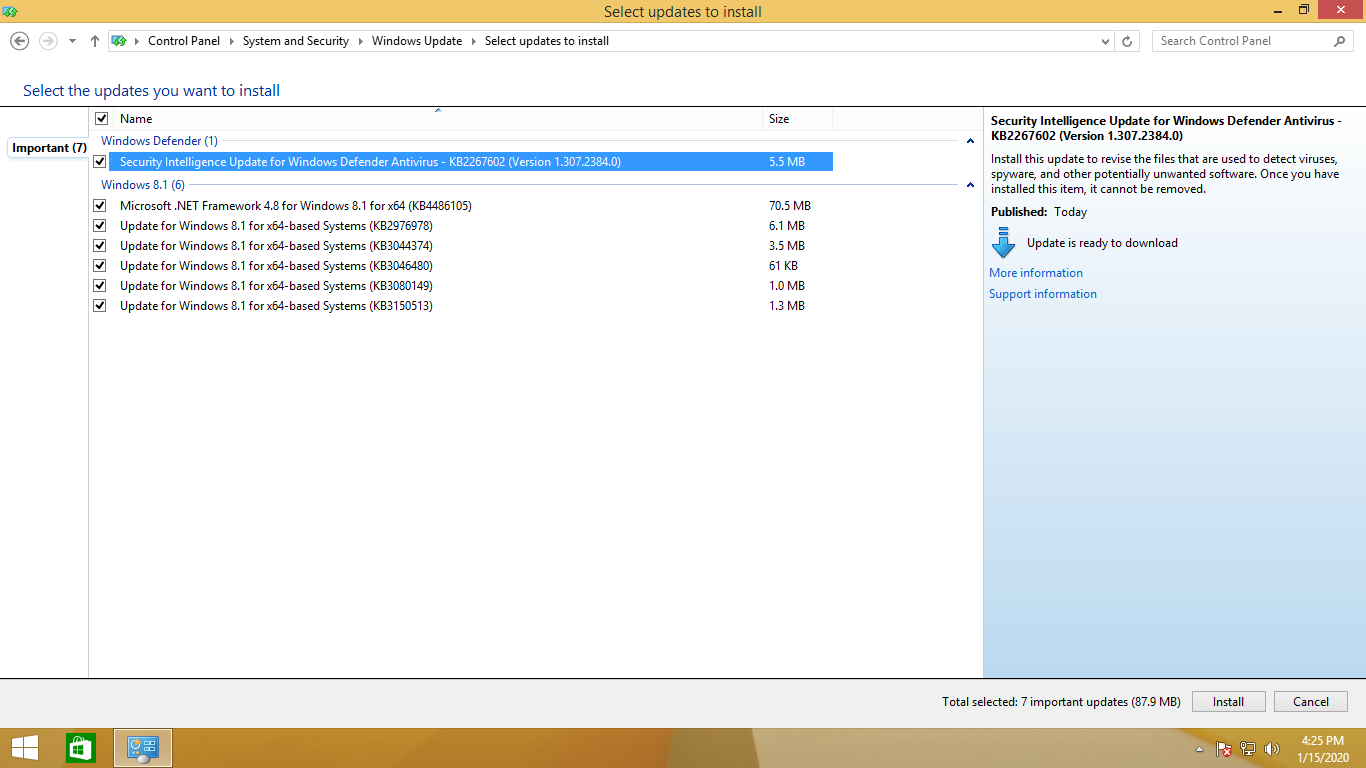
Task: Select Update KB3046480 row text
Action: 276,265
